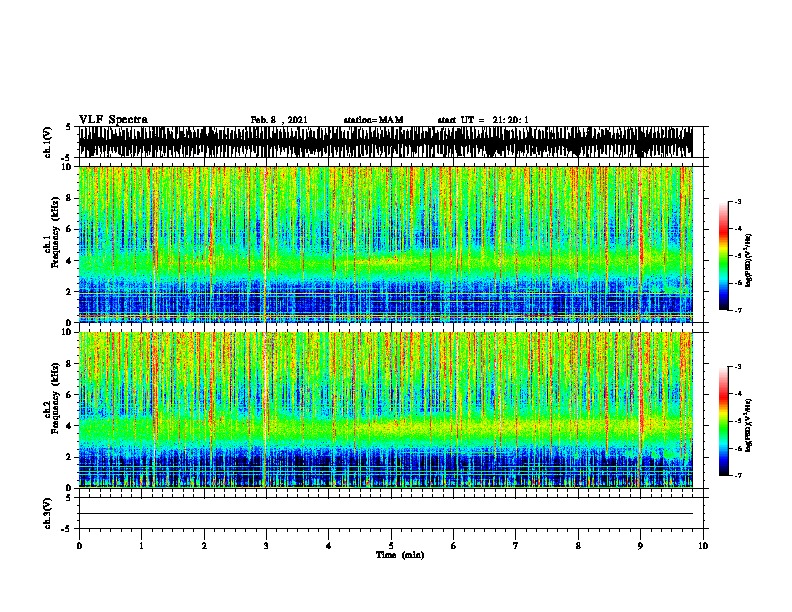
Task: Click time axis tick label '2'
Action: [x=204, y=546]
